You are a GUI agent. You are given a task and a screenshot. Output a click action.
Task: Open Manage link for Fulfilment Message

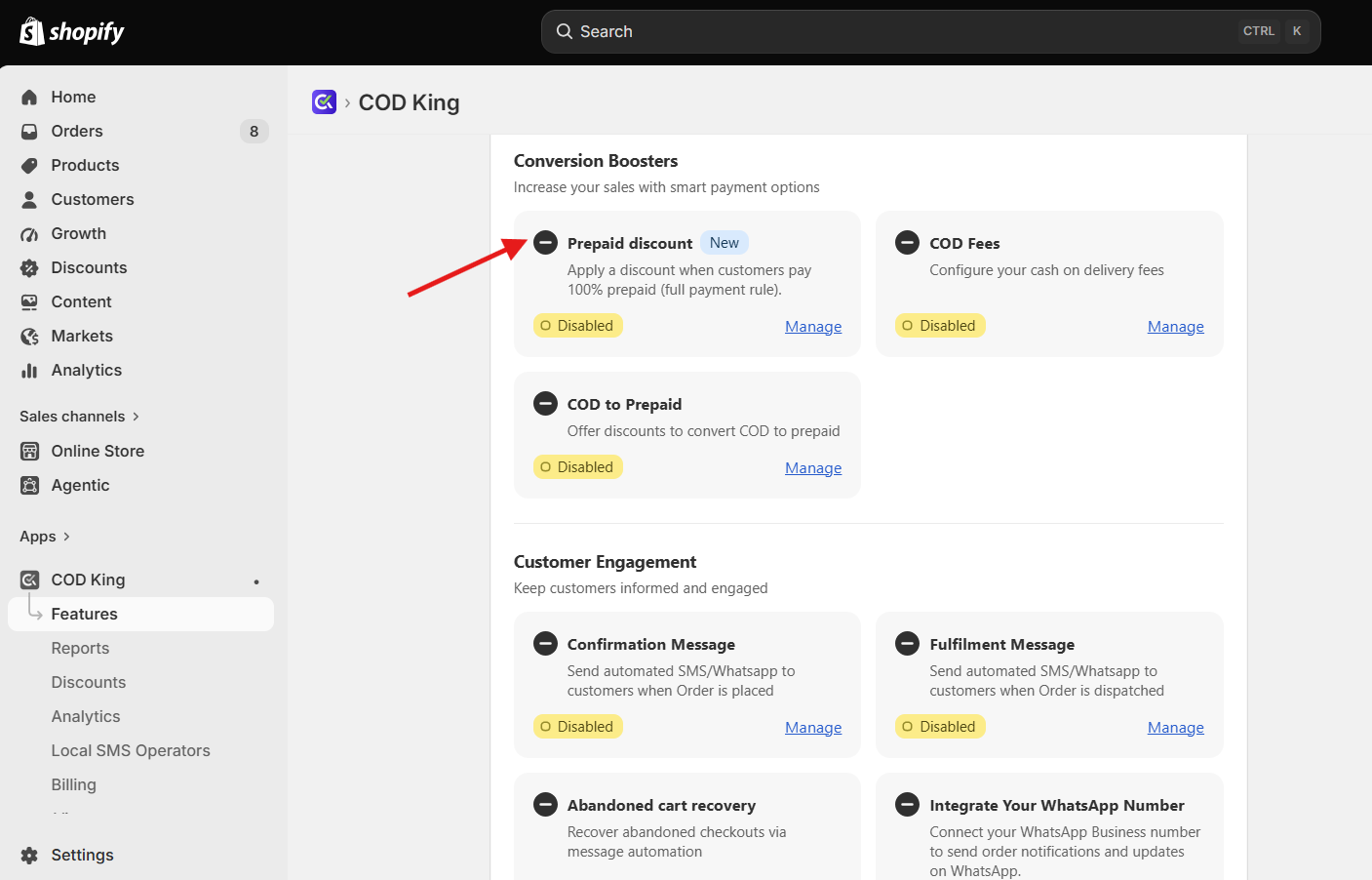click(1176, 728)
